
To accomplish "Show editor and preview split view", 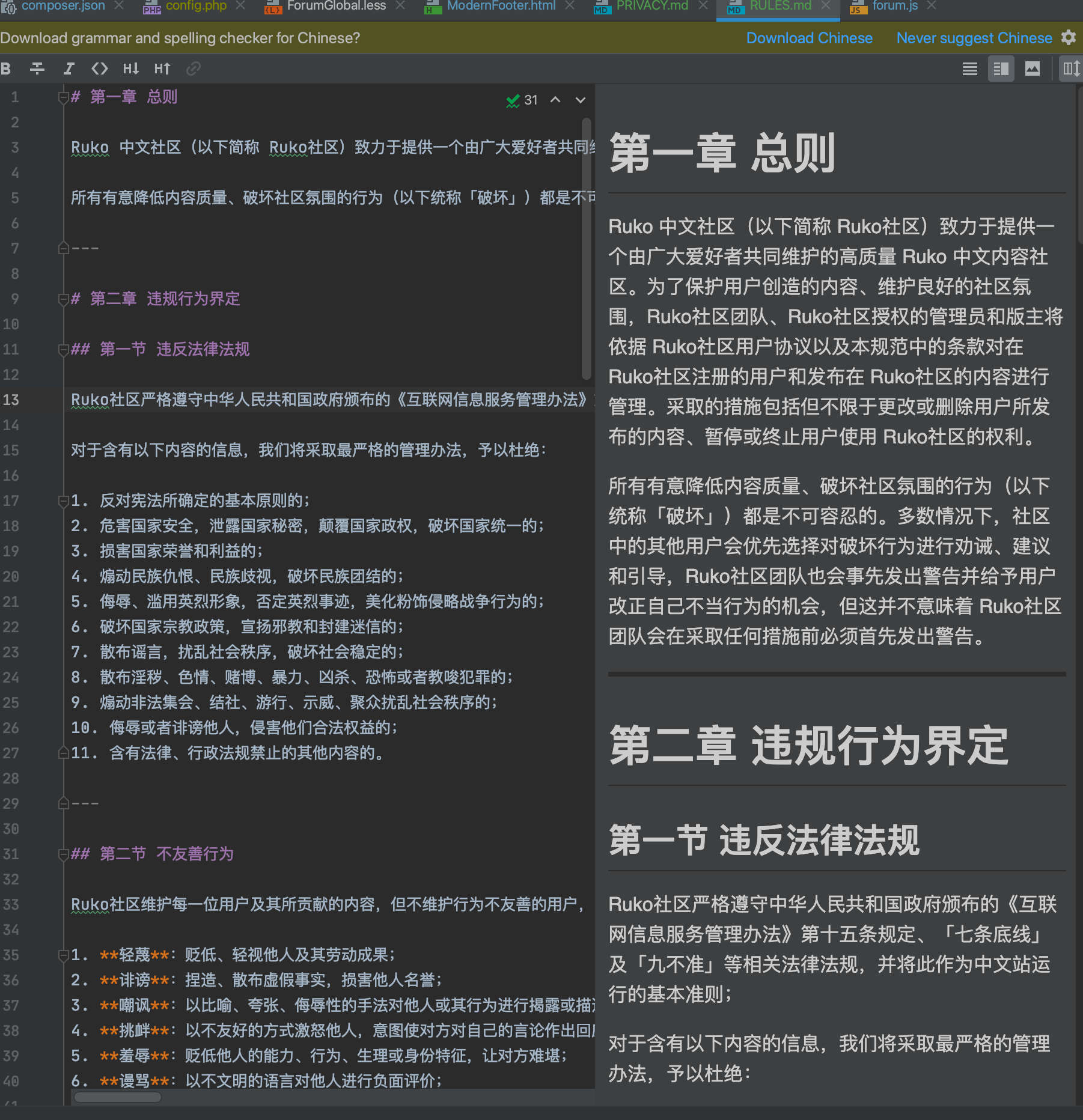I will point(1001,68).
